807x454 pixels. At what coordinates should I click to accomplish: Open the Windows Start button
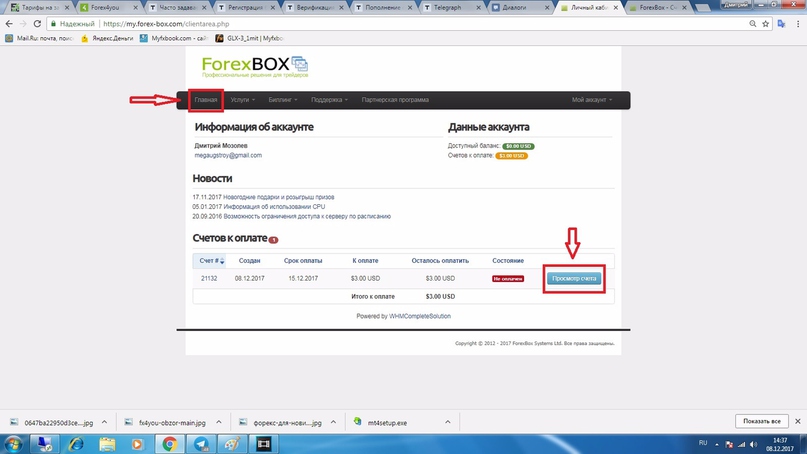pyautogui.click(x=12, y=444)
